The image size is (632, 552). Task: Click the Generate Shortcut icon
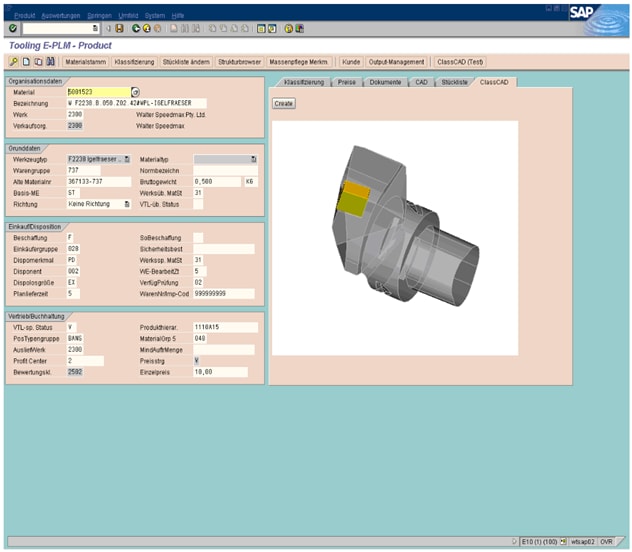tap(272, 28)
